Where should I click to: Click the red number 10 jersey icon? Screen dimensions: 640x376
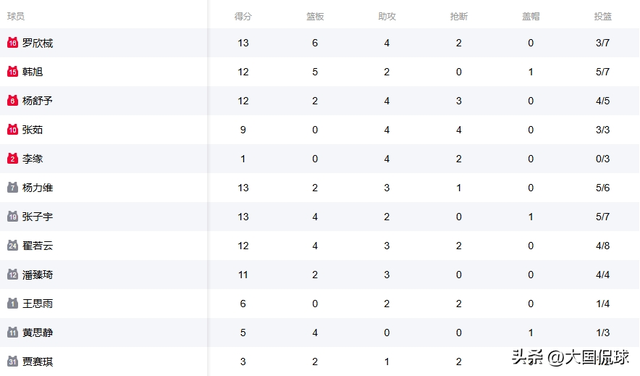pyautogui.click(x=13, y=129)
